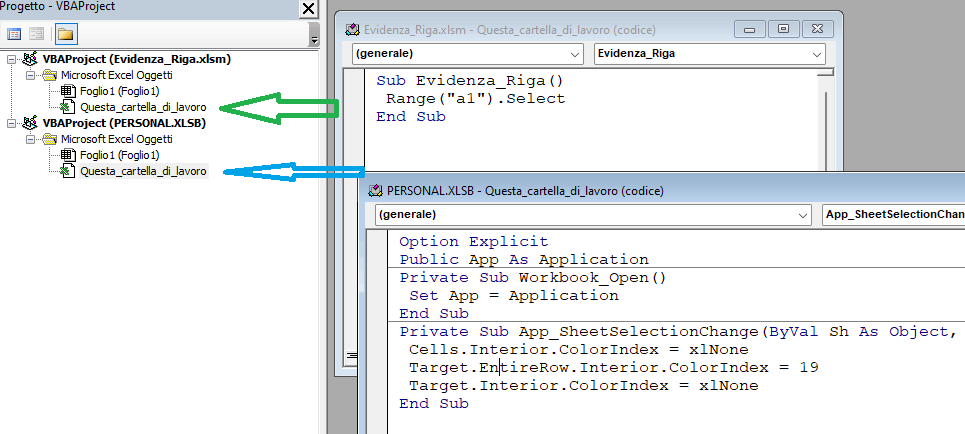This screenshot has width=965, height=434.
Task: Click Private Sub Workbook_Open() line
Action: pos(533,278)
